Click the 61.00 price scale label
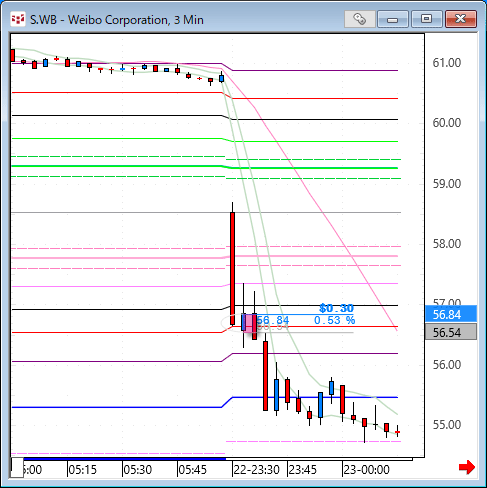 point(447,63)
